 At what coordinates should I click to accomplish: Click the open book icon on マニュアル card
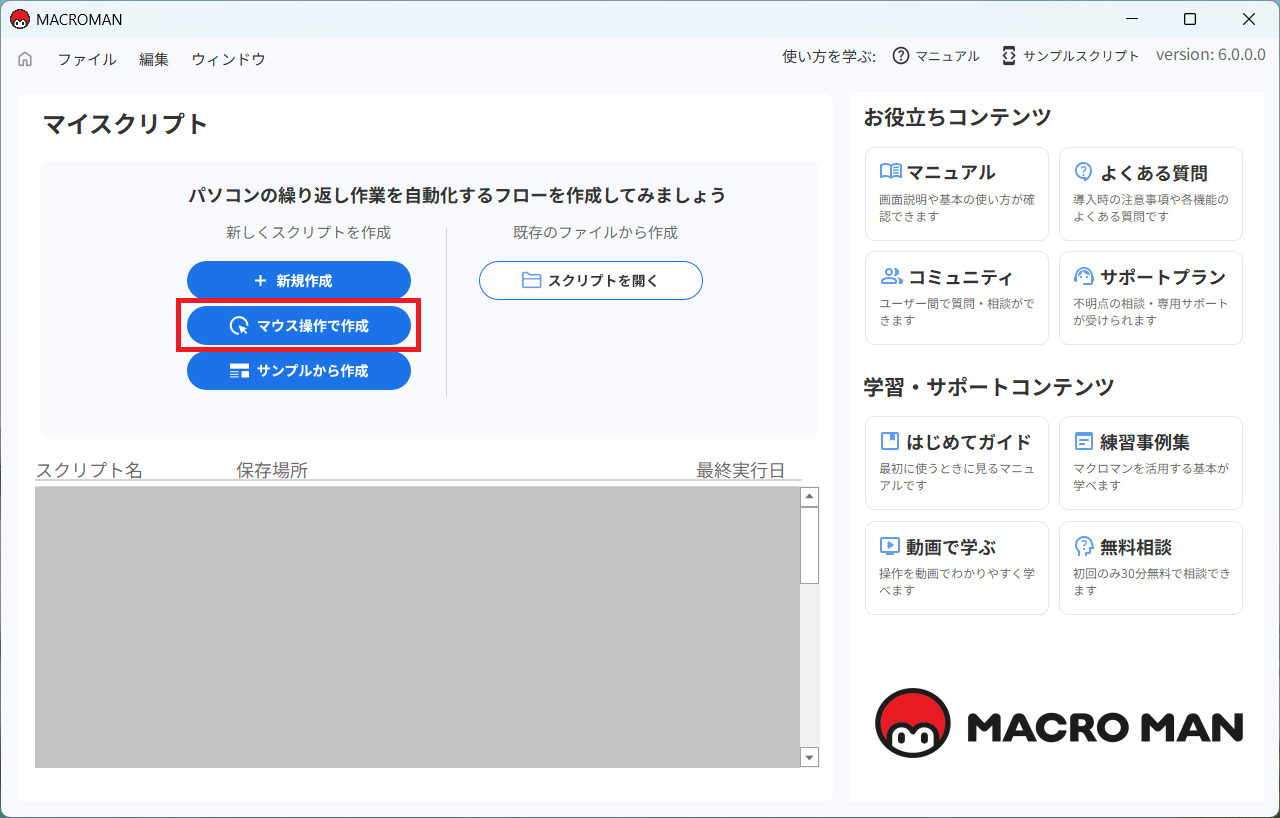click(891, 171)
